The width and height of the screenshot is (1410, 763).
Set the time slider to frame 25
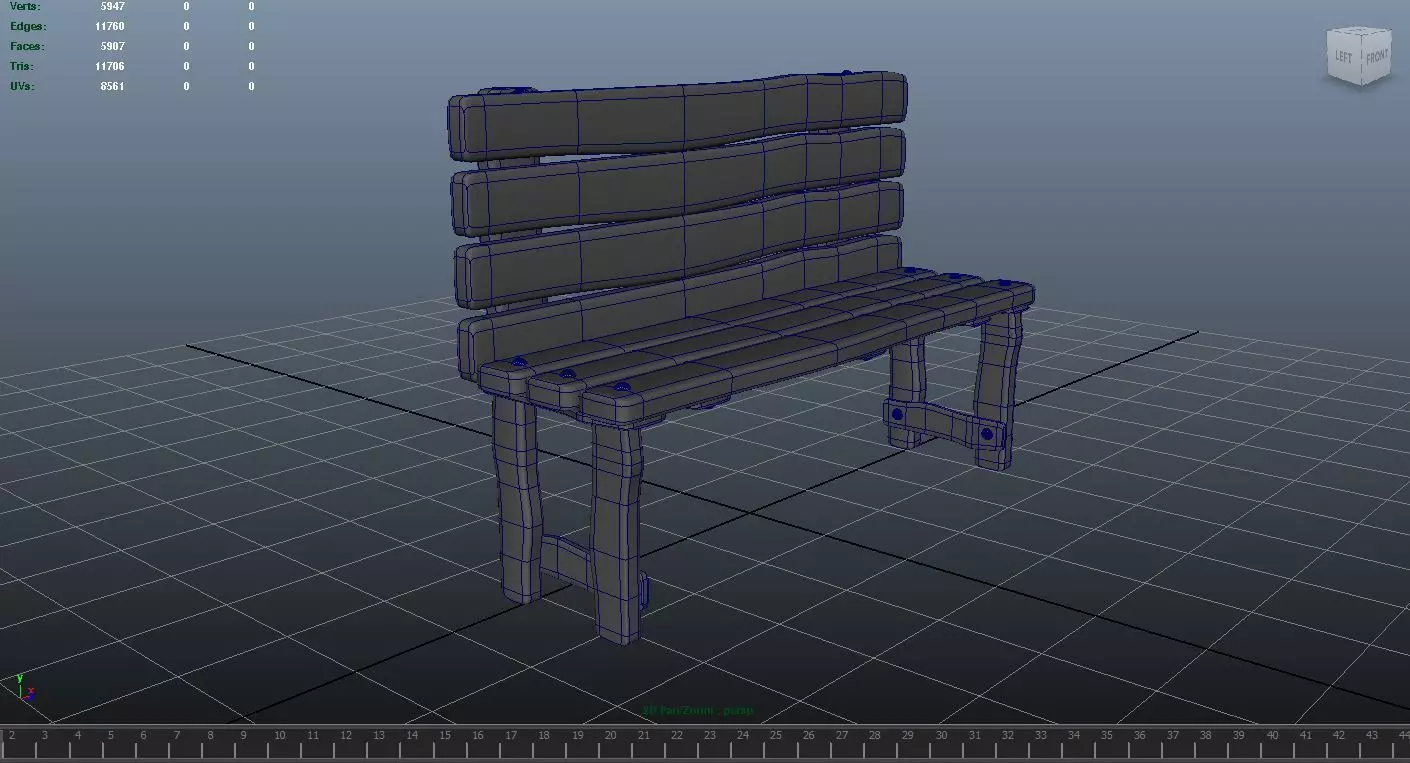(x=776, y=736)
